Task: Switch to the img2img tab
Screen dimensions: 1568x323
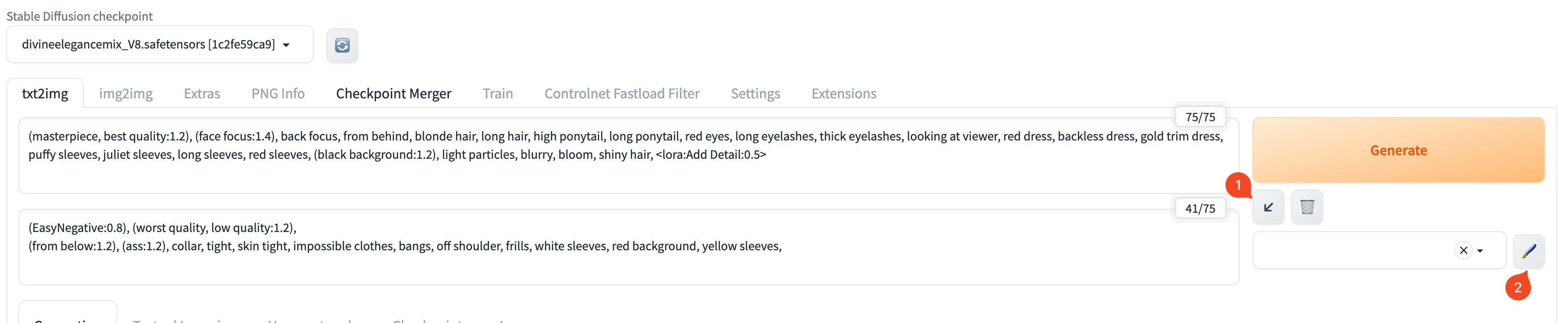Action: (125, 93)
